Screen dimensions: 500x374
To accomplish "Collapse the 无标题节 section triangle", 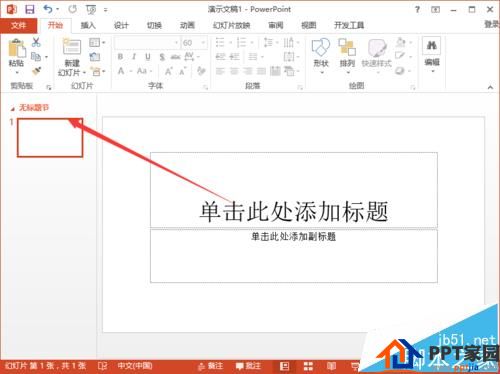I will coord(12,108).
